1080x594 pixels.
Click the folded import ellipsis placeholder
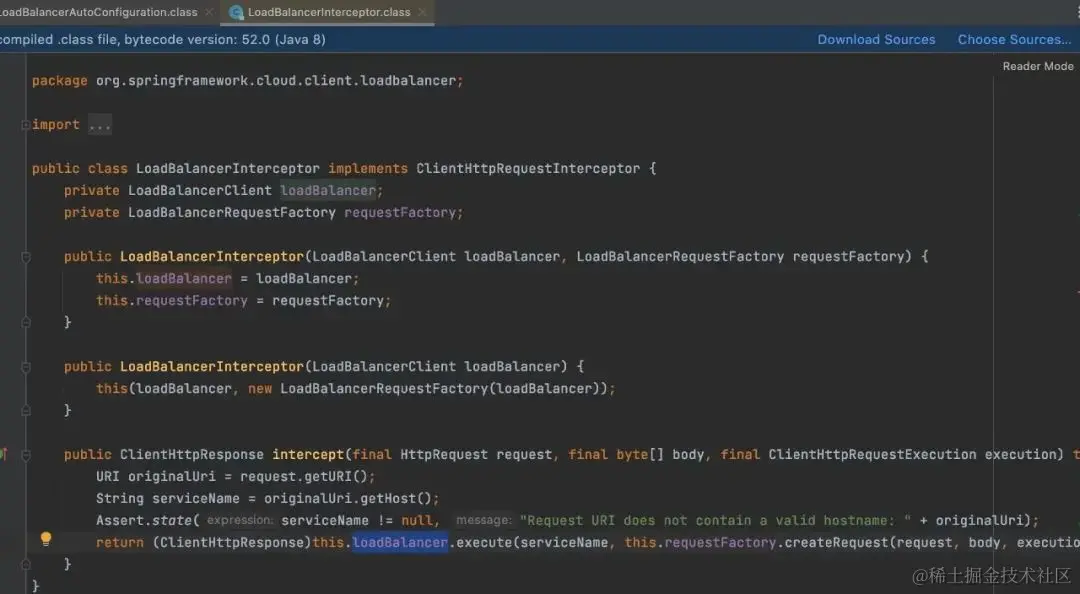tap(100, 125)
